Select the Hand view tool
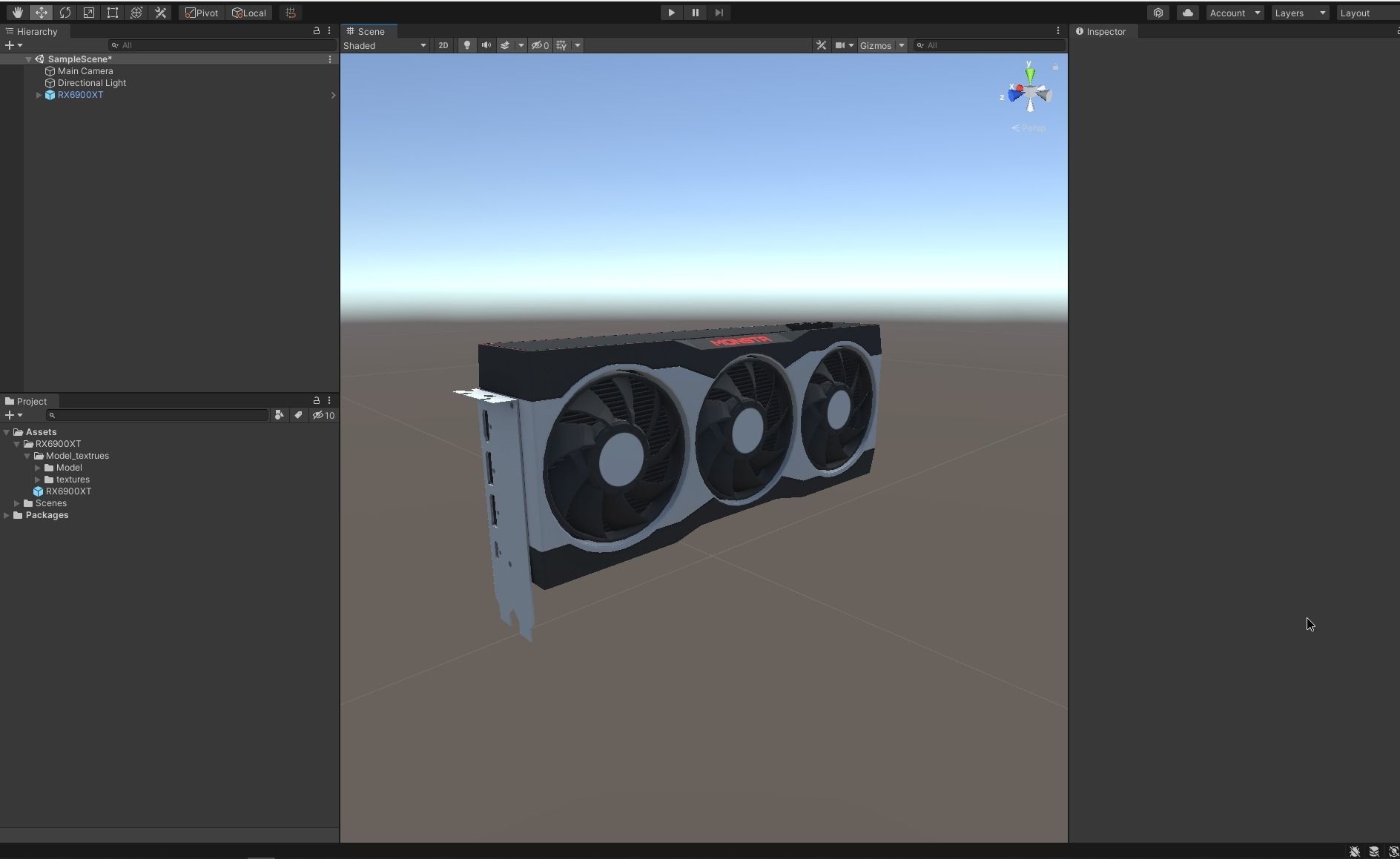 click(x=17, y=13)
